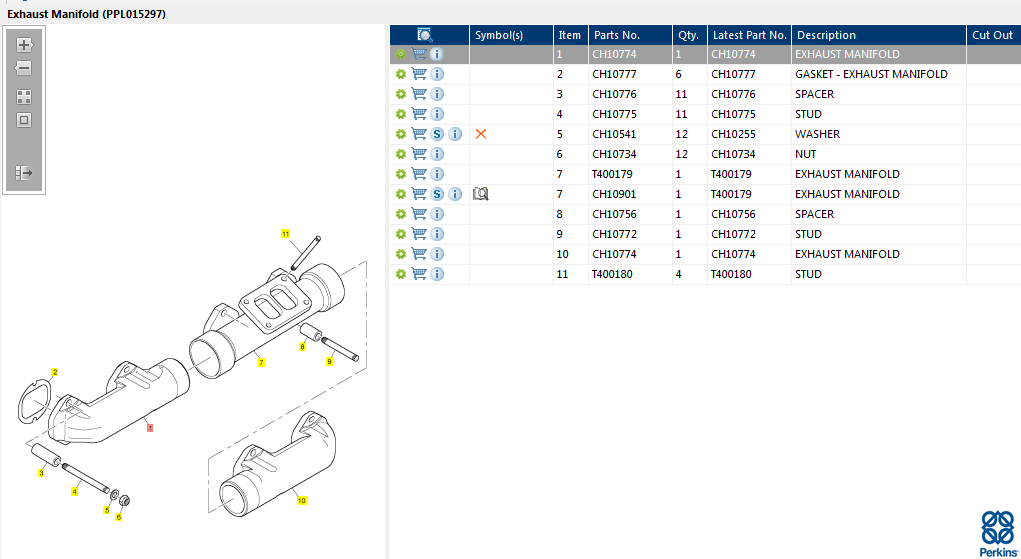View supersession S icon for CH10541 washer
The width and height of the screenshot is (1021, 559).
pyautogui.click(x=438, y=134)
